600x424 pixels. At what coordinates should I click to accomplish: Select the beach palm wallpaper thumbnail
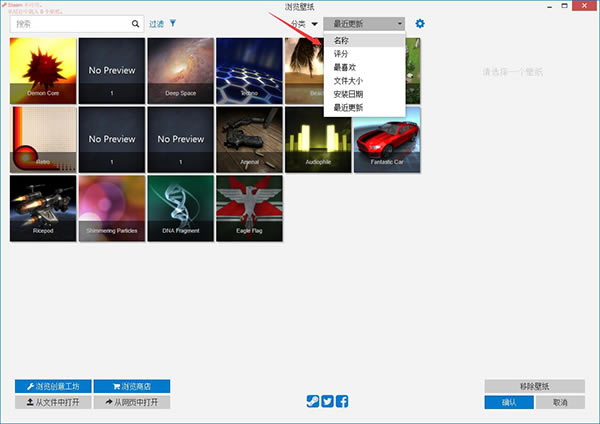(304, 71)
